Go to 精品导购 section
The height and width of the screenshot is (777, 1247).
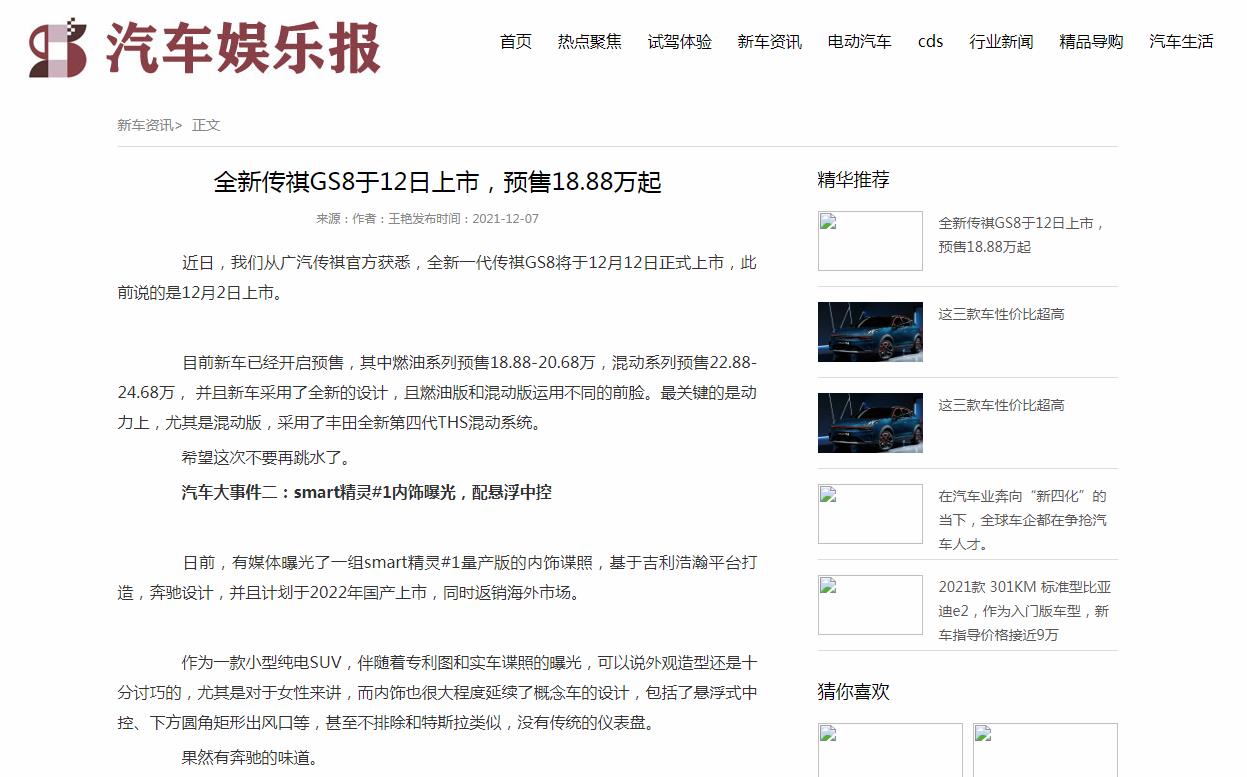(x=1091, y=42)
